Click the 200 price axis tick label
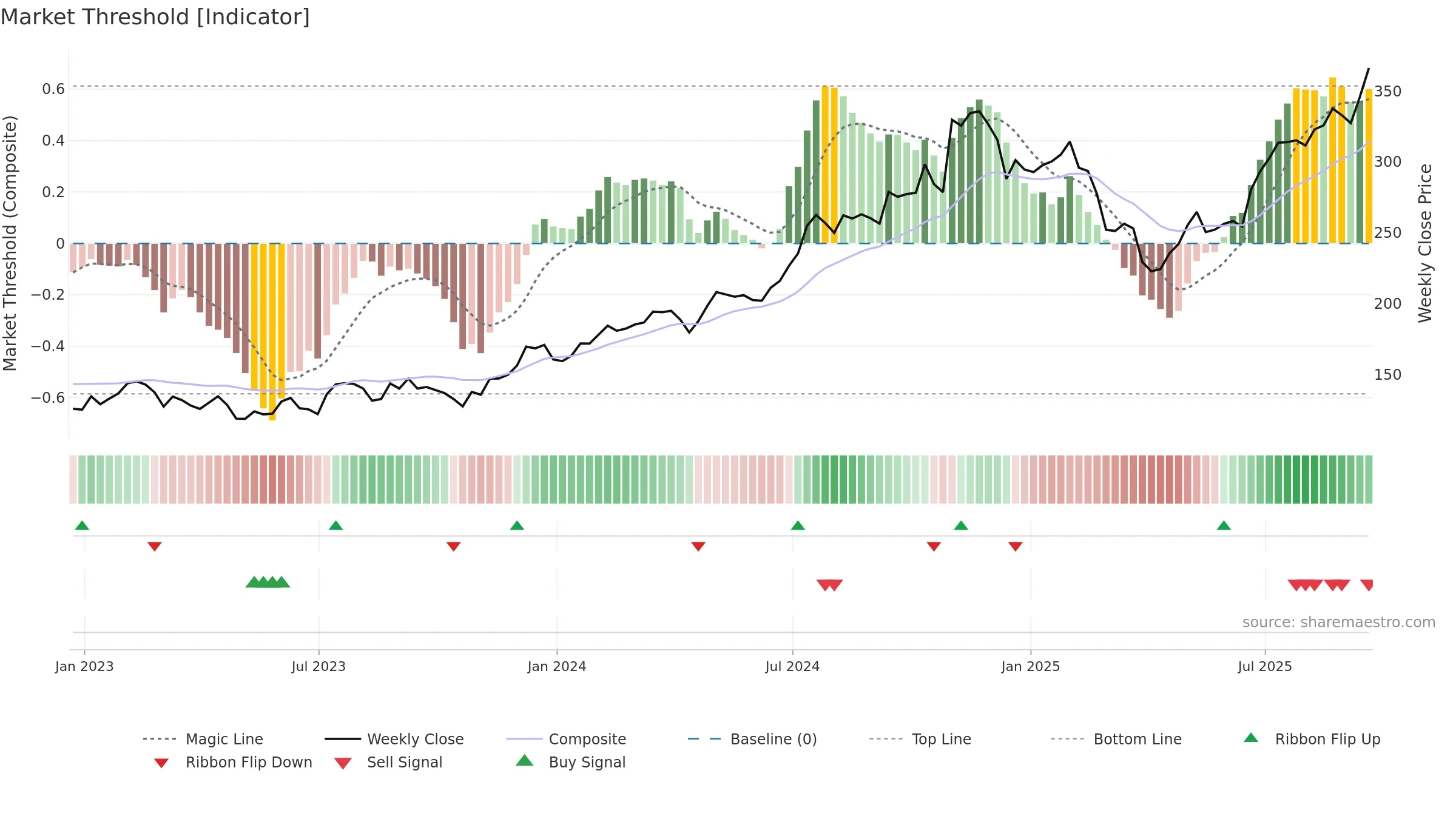1456x819 pixels. click(x=1388, y=304)
